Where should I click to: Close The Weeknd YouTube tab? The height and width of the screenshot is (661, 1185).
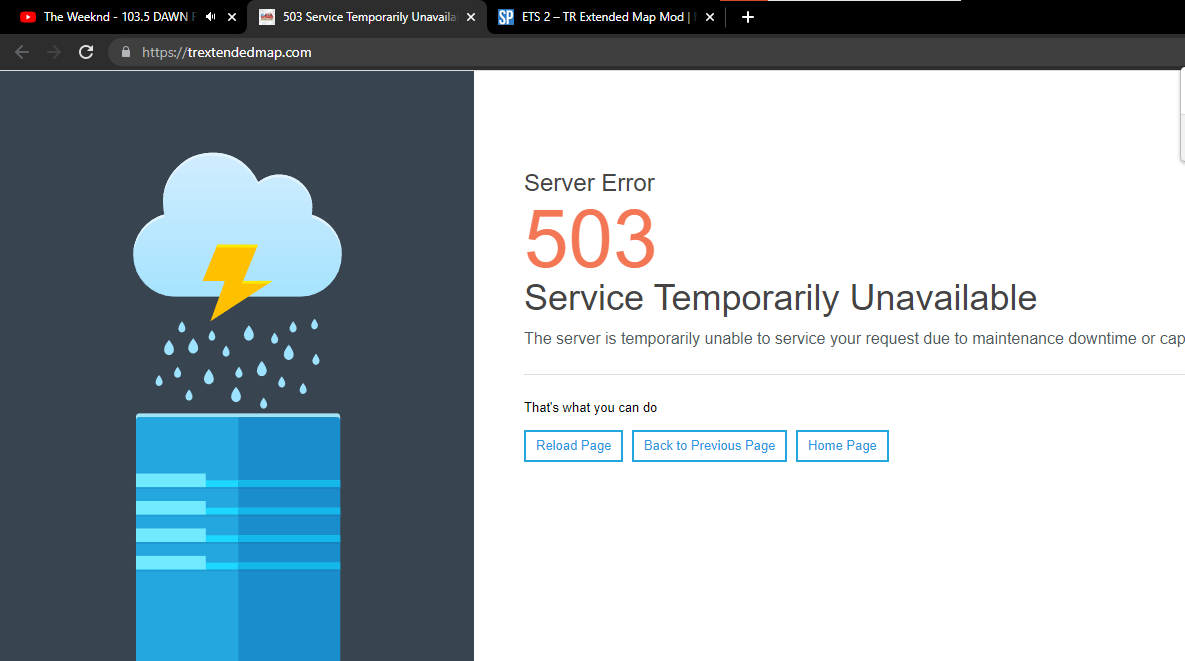coord(232,17)
